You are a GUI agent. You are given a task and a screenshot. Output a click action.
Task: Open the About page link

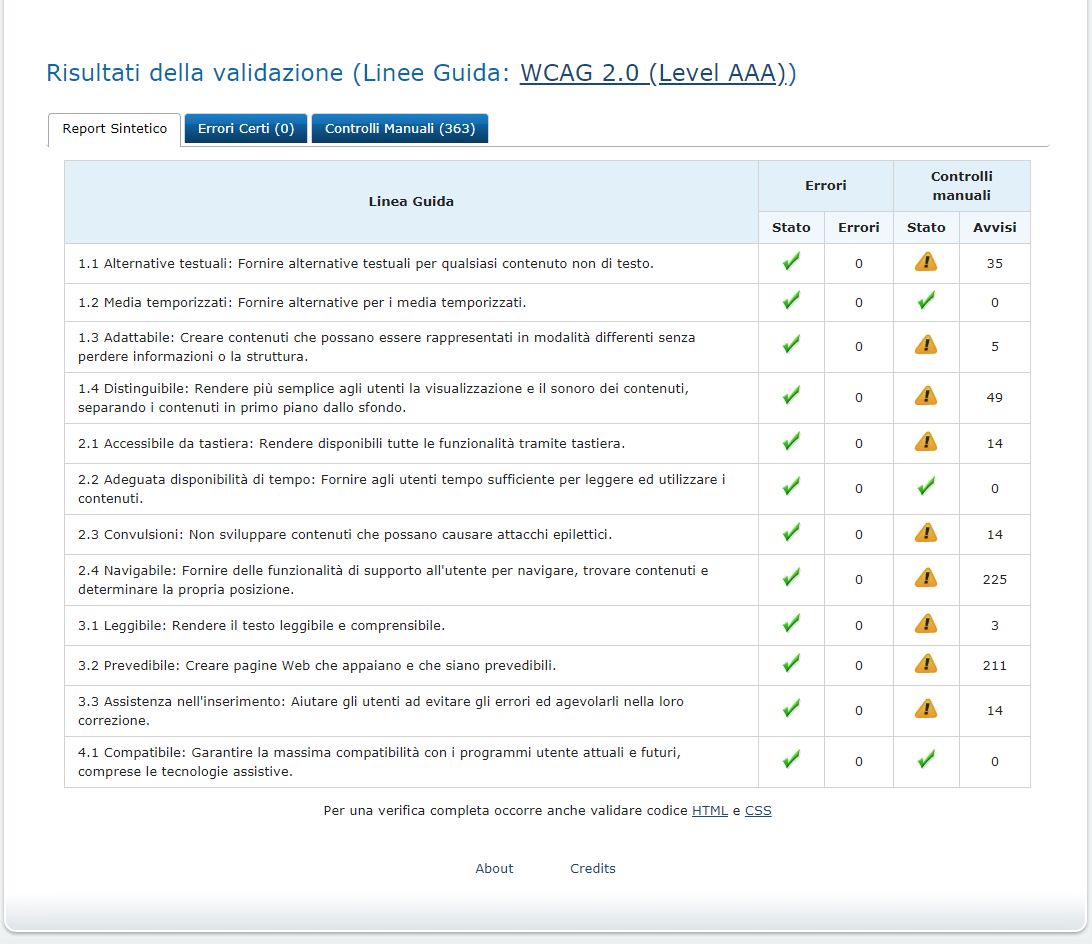tap(494, 868)
